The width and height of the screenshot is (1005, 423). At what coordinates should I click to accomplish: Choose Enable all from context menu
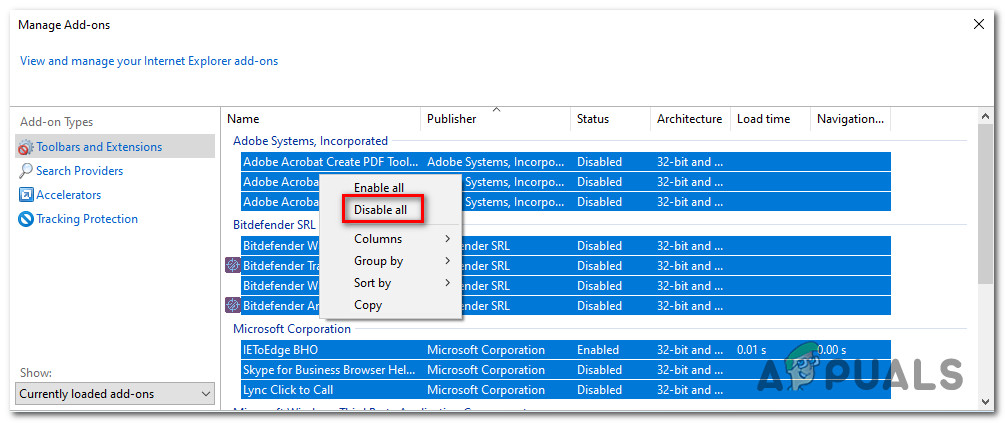(x=379, y=187)
